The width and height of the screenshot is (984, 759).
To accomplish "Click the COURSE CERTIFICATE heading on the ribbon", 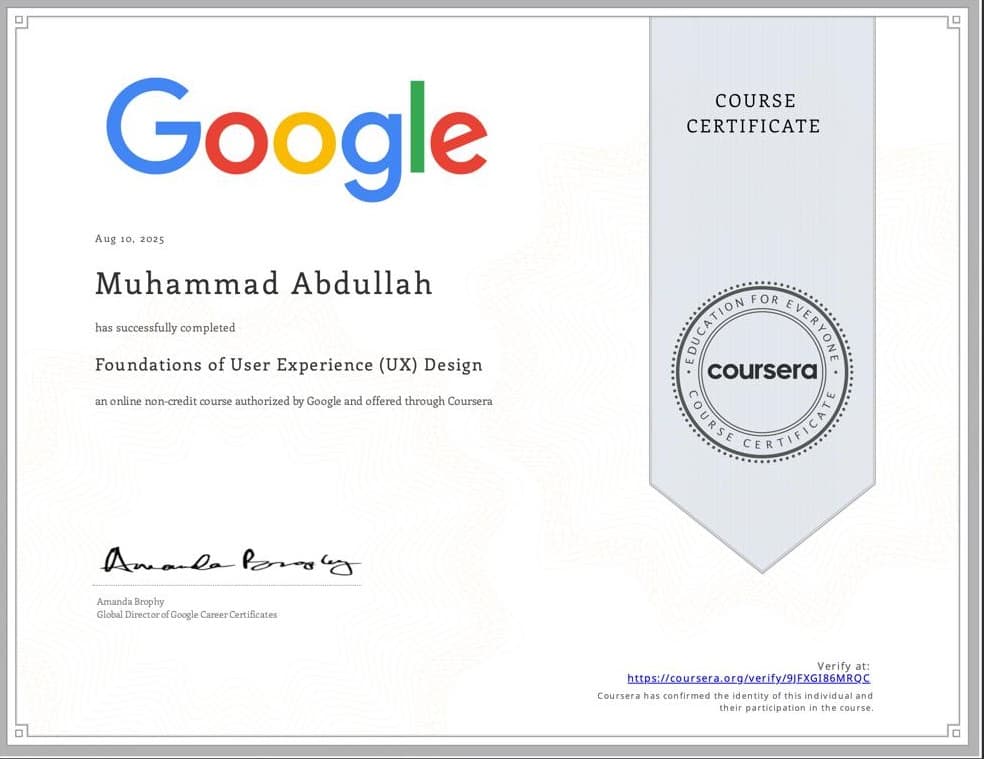I will pos(755,113).
